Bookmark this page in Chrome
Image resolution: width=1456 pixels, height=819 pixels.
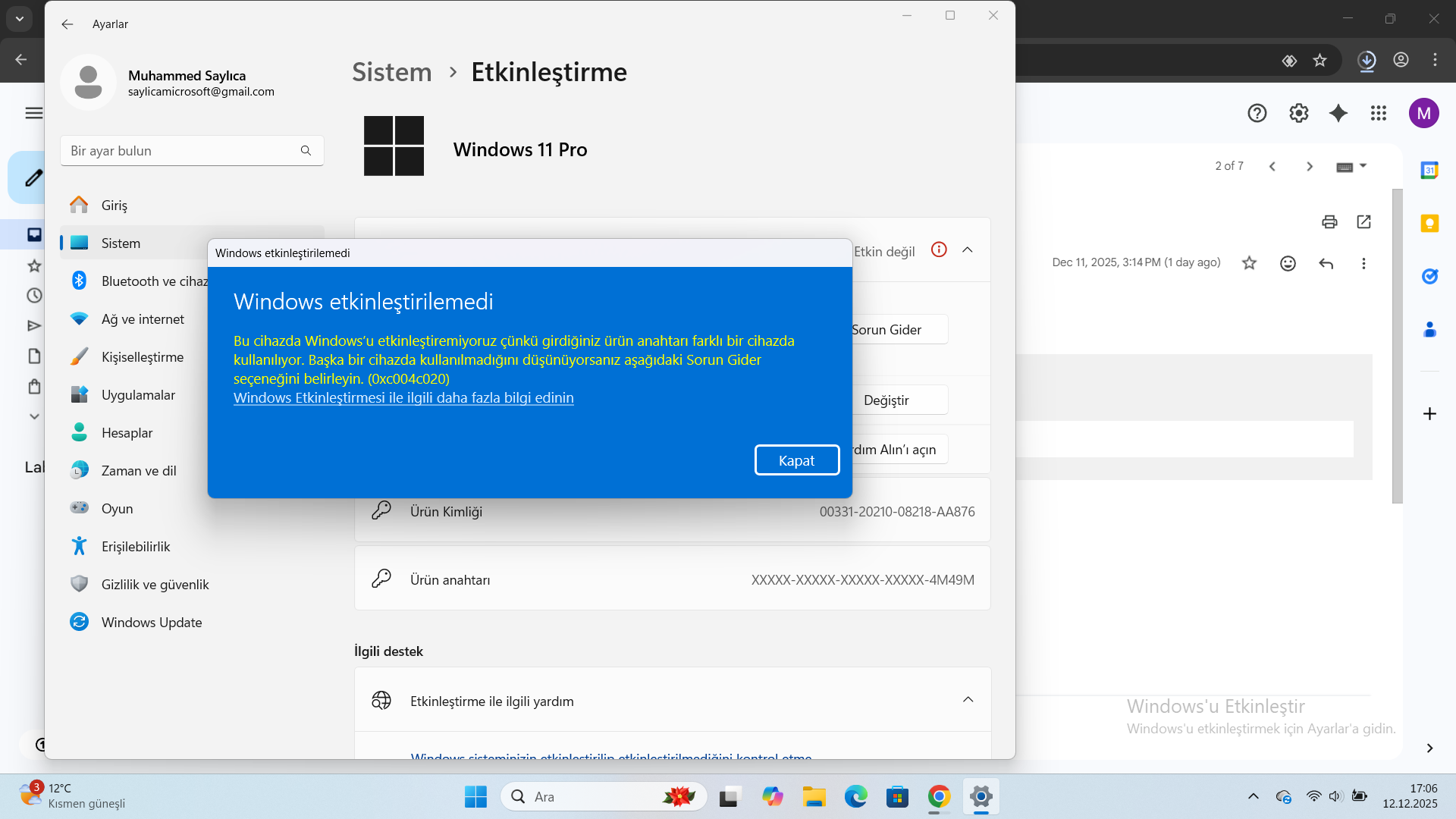1320,60
